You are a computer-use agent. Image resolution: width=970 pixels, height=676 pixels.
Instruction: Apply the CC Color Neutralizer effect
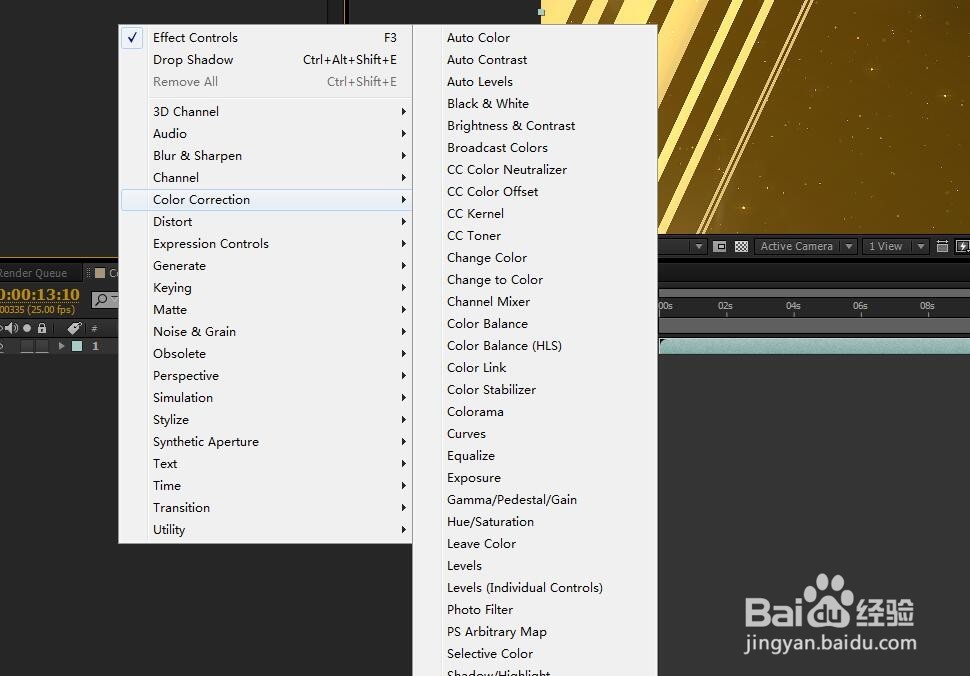pos(535,169)
